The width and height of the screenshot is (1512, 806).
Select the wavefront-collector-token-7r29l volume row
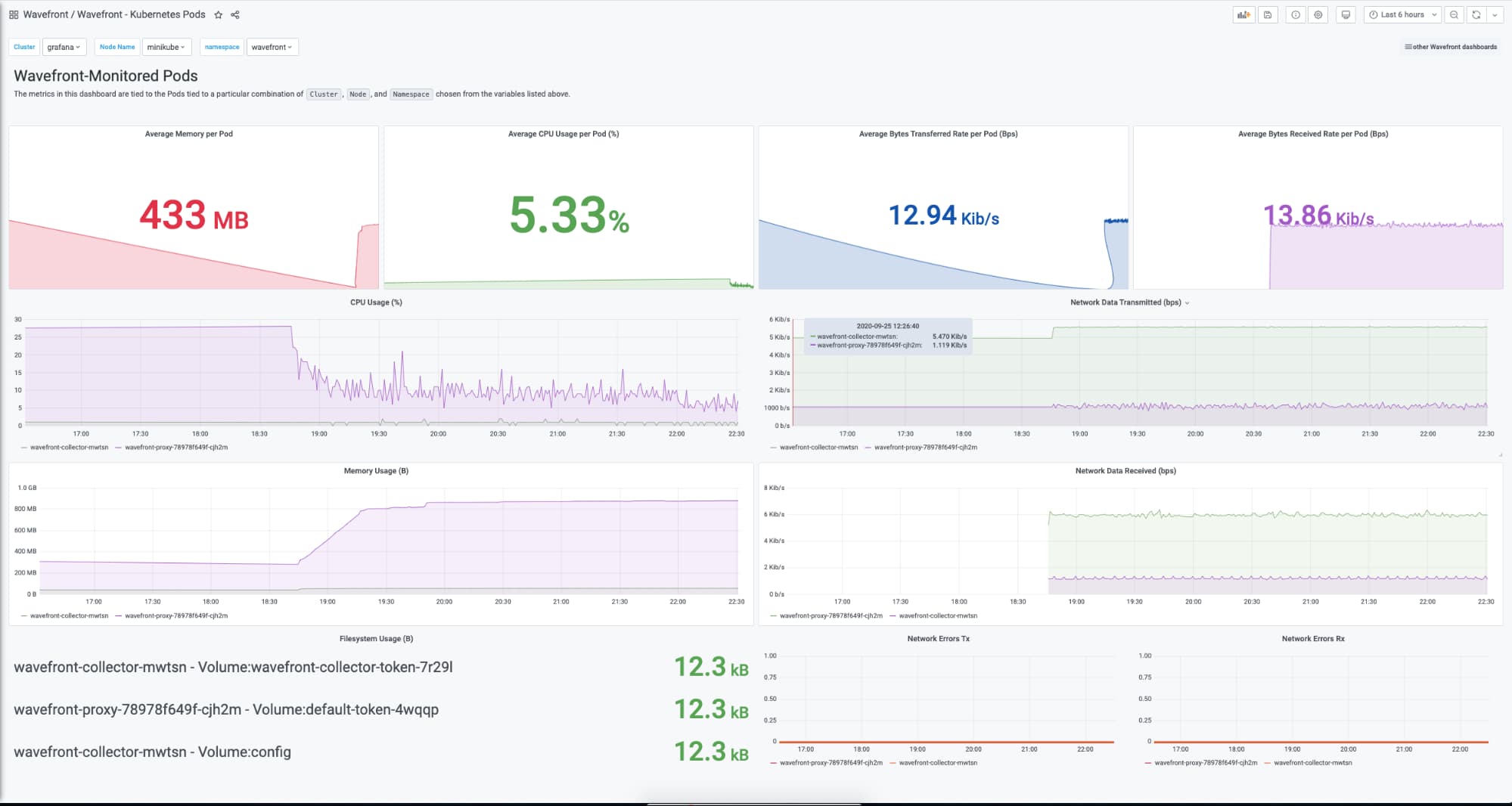coord(381,667)
